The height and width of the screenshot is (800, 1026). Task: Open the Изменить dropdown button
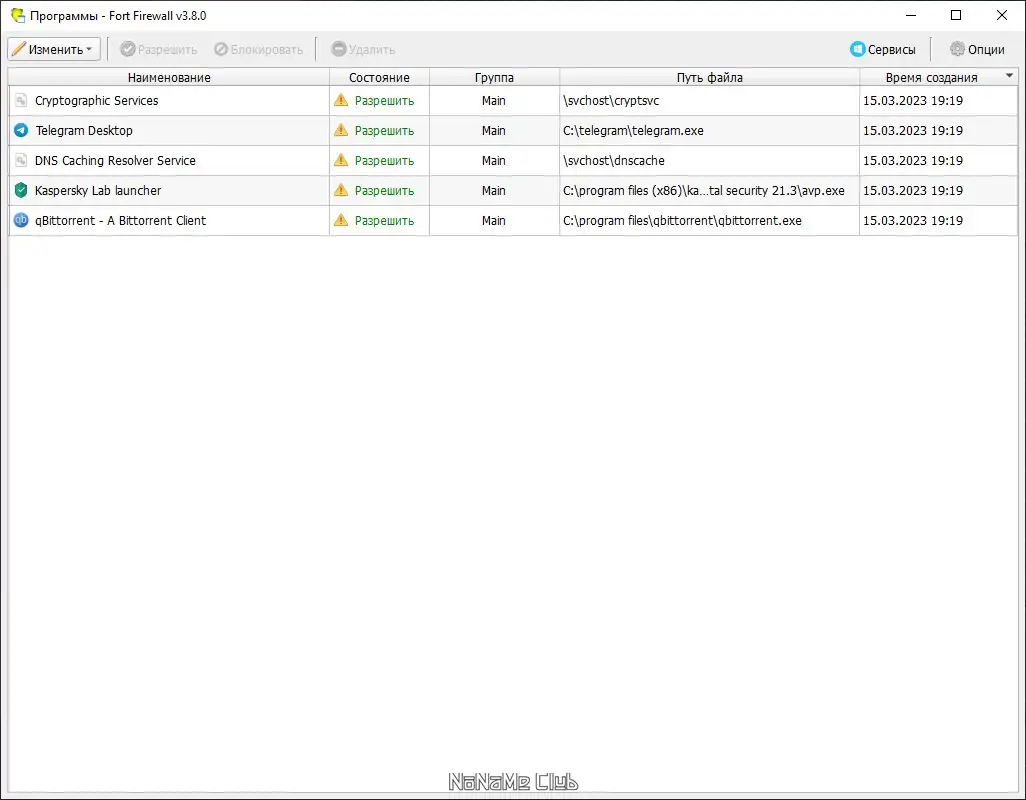(x=54, y=49)
